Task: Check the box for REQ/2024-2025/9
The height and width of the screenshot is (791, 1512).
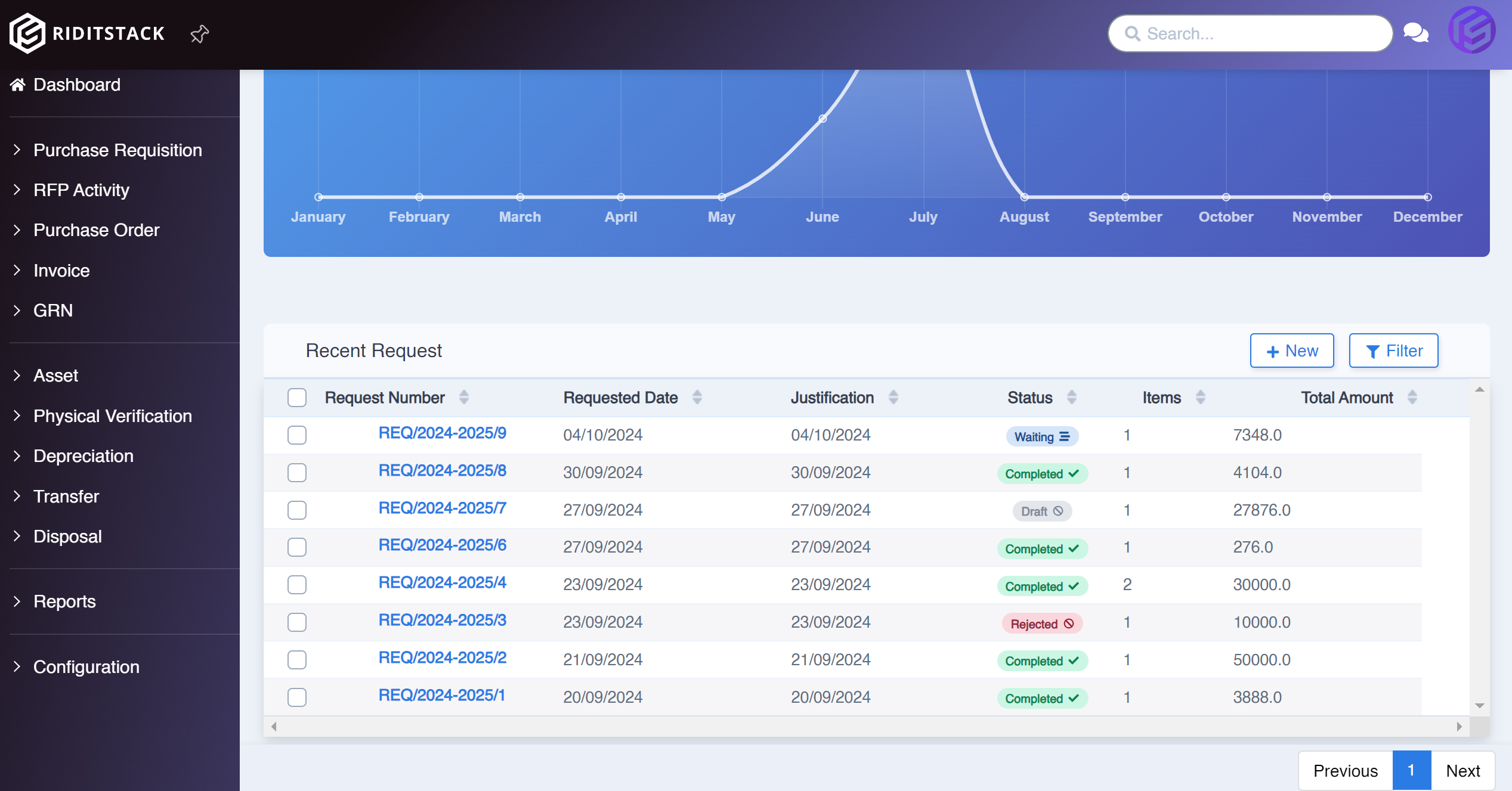Action: click(x=297, y=435)
